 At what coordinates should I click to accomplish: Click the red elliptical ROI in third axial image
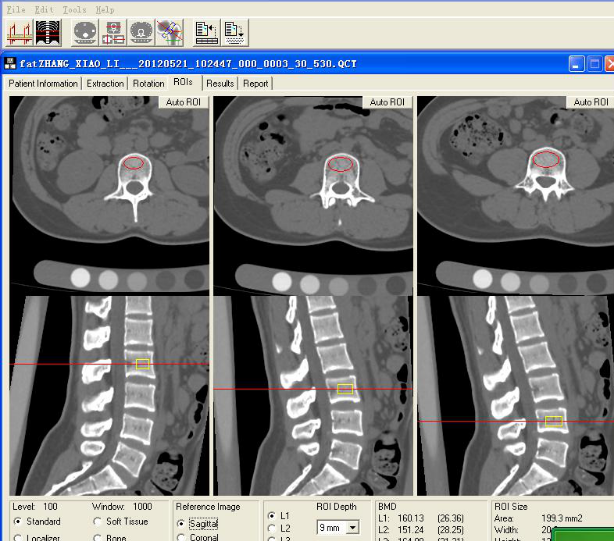tap(546, 159)
